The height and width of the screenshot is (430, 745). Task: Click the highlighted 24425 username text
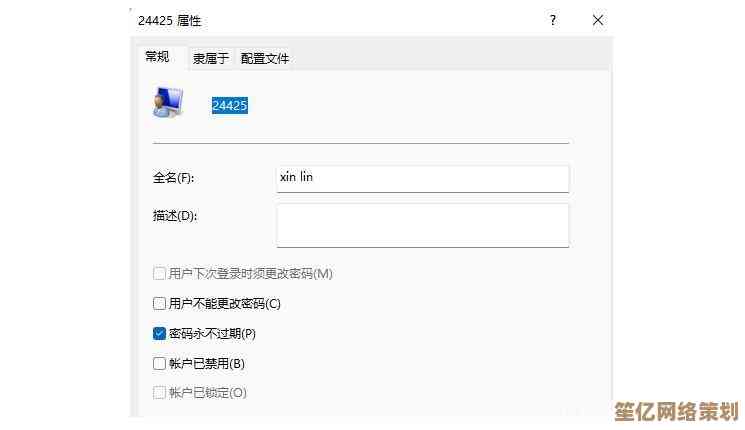[229, 105]
